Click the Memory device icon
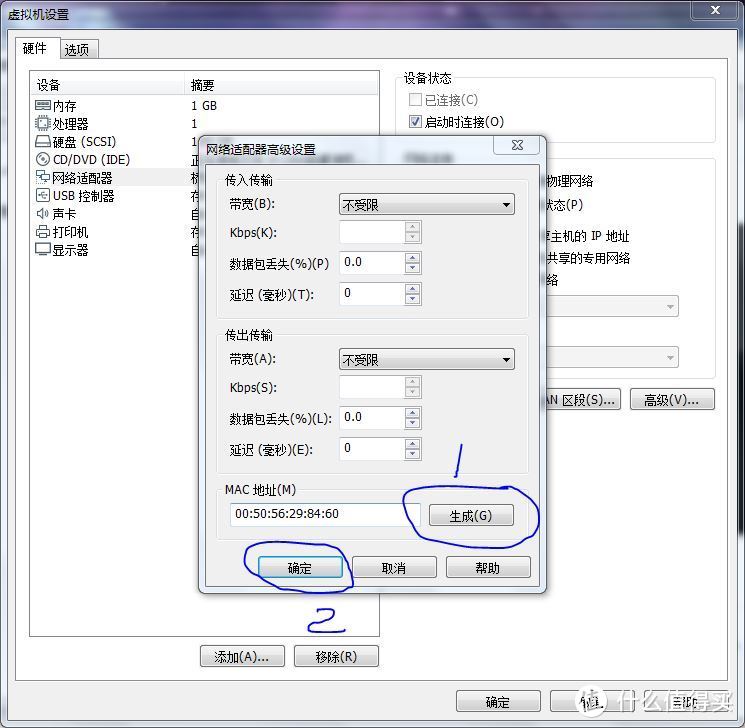745x728 pixels. 43,105
